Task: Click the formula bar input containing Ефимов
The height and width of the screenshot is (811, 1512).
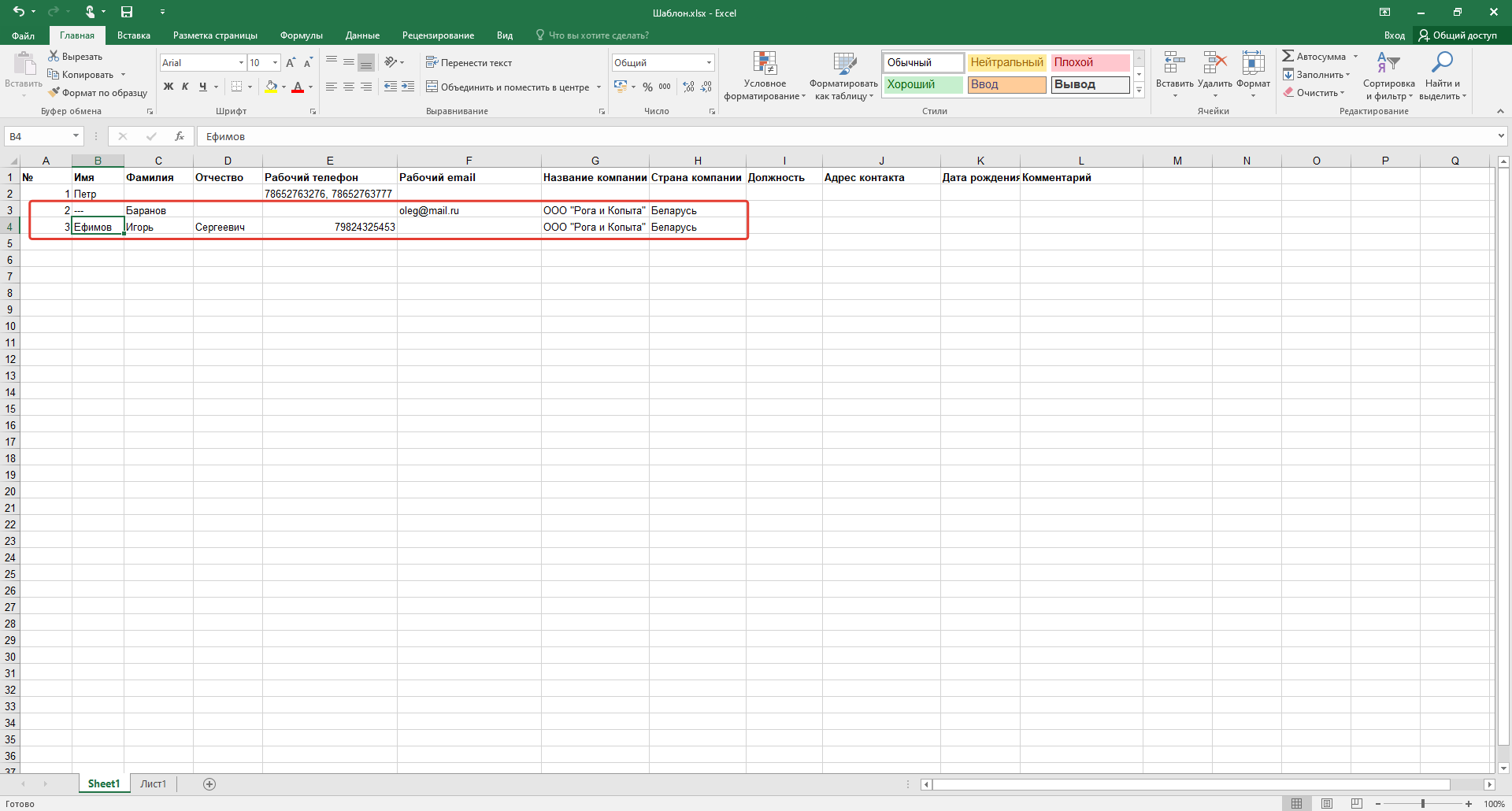Action: coord(847,136)
